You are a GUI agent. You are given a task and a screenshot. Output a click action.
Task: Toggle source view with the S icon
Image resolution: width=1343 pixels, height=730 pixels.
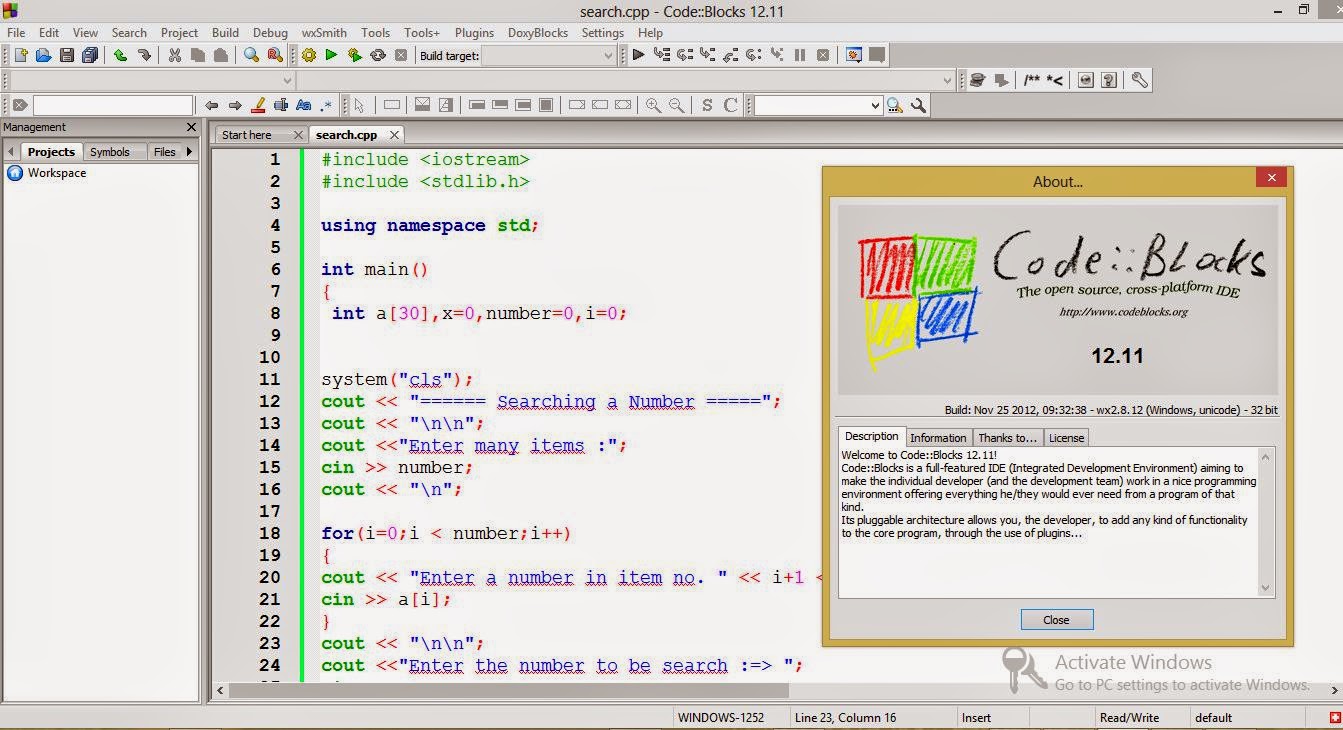[707, 105]
